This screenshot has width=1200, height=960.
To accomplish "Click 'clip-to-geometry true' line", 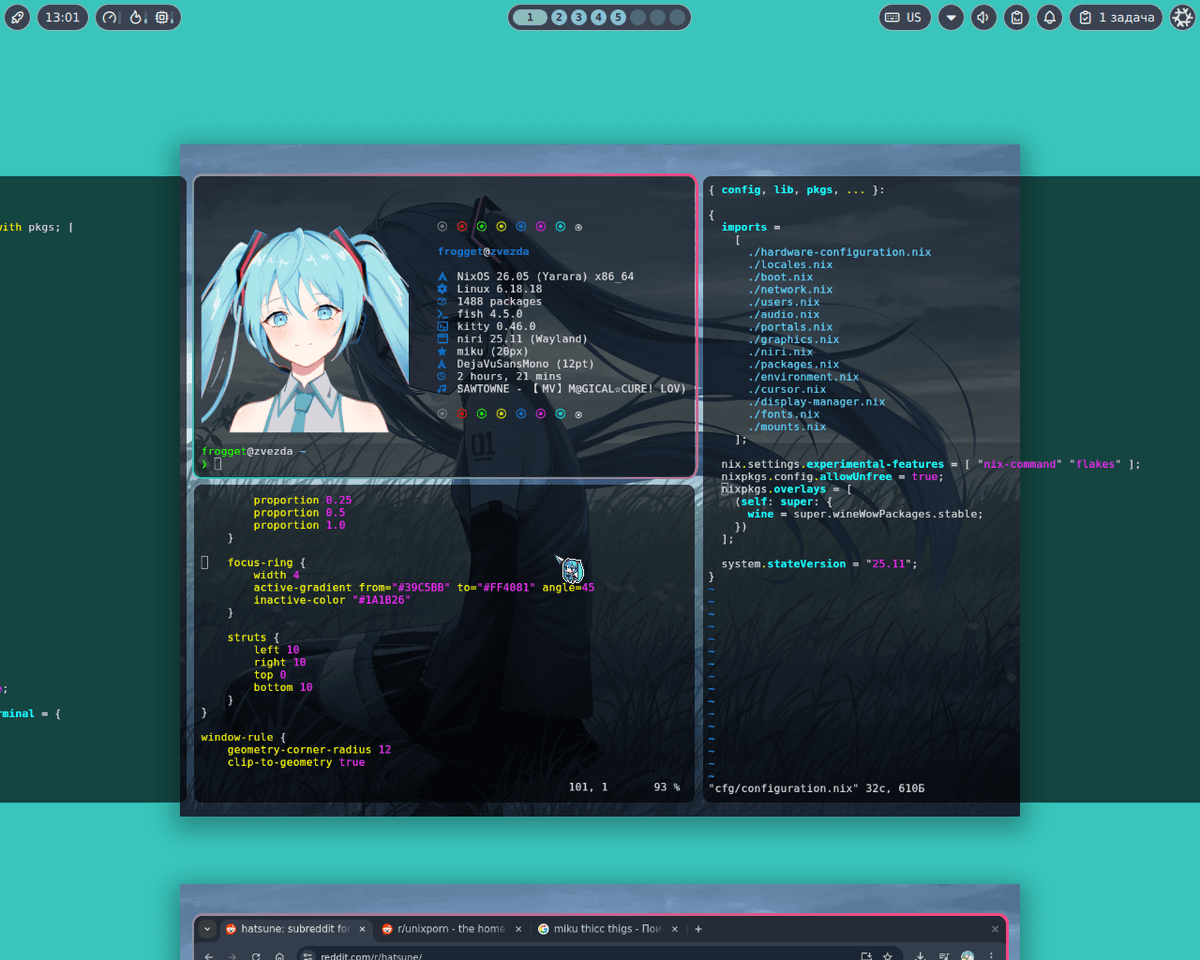I will (296, 762).
